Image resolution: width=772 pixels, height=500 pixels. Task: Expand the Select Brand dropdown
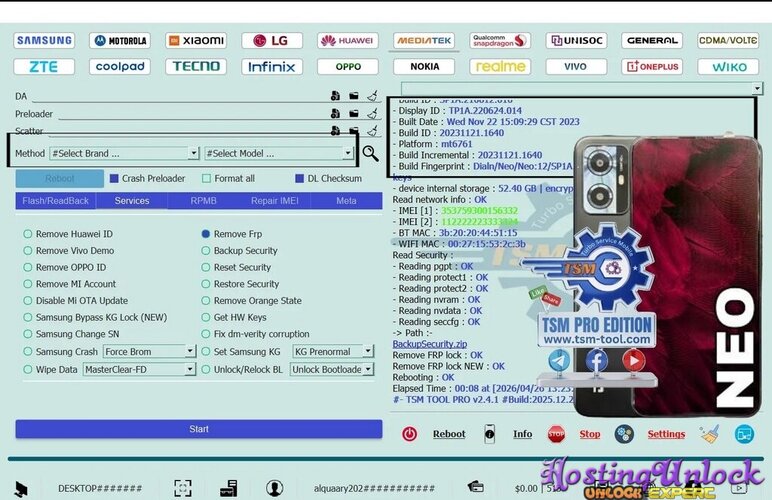point(193,153)
